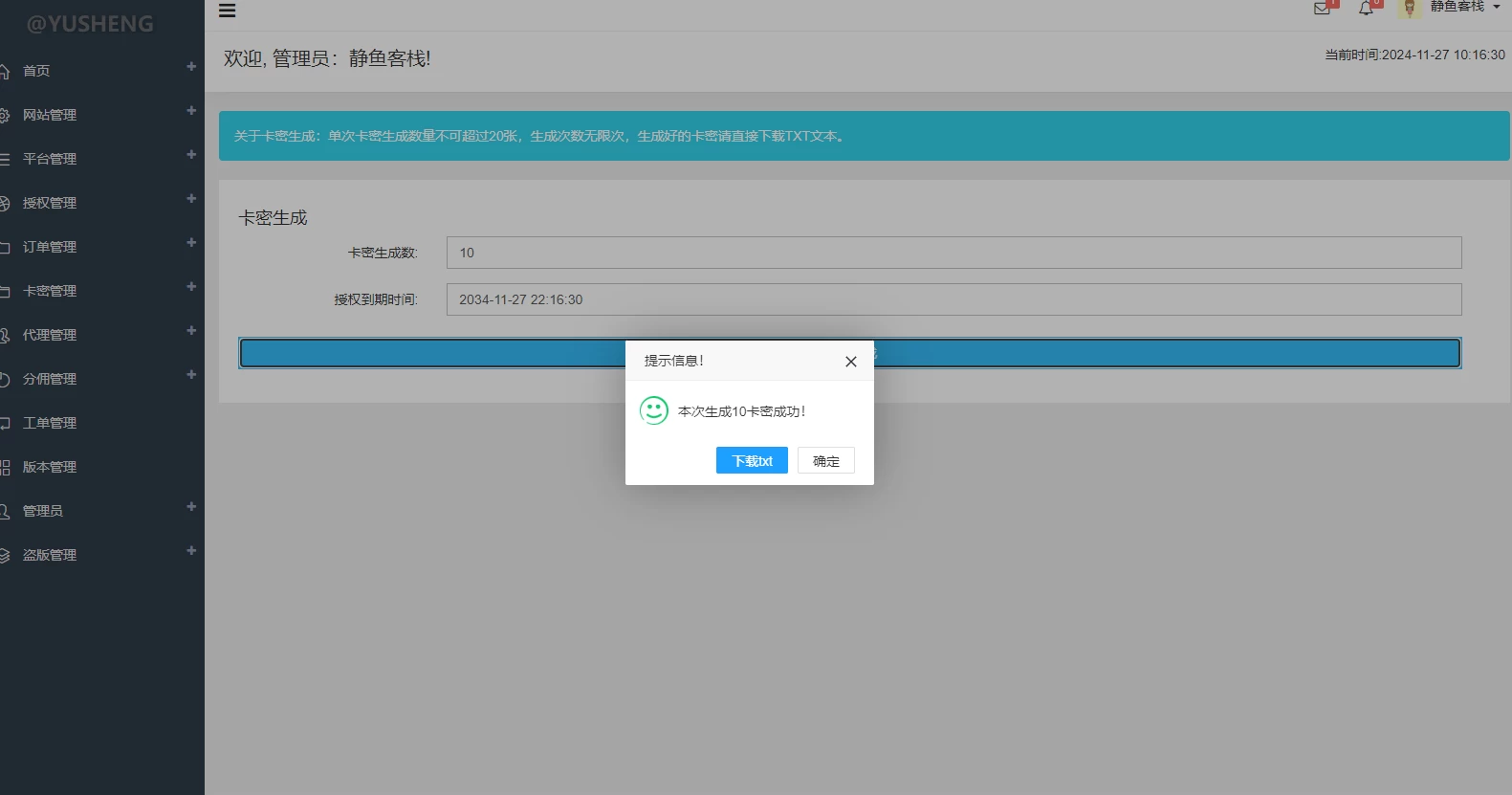Click the 网站管理 gear icon
The height and width of the screenshot is (795, 1512).
click(x=5, y=115)
